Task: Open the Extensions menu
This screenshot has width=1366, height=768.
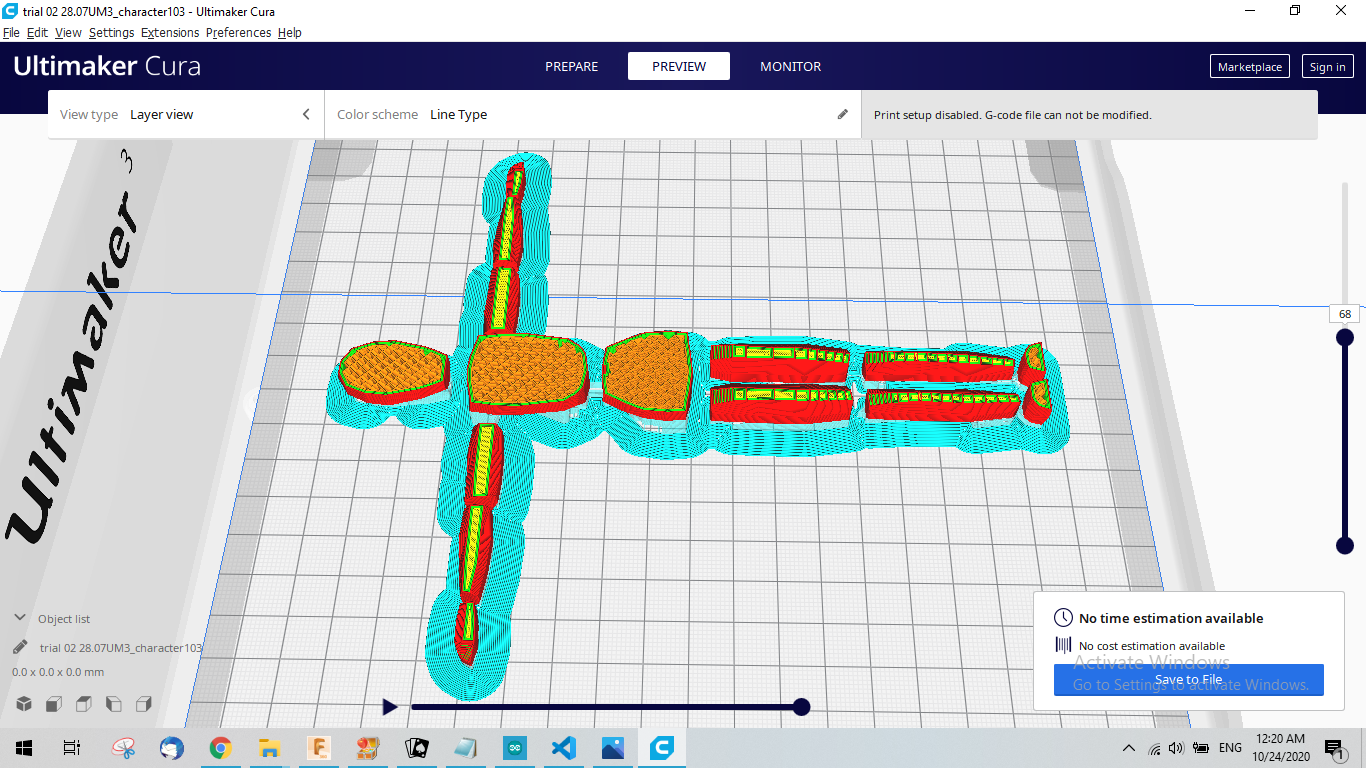Action: click(170, 32)
